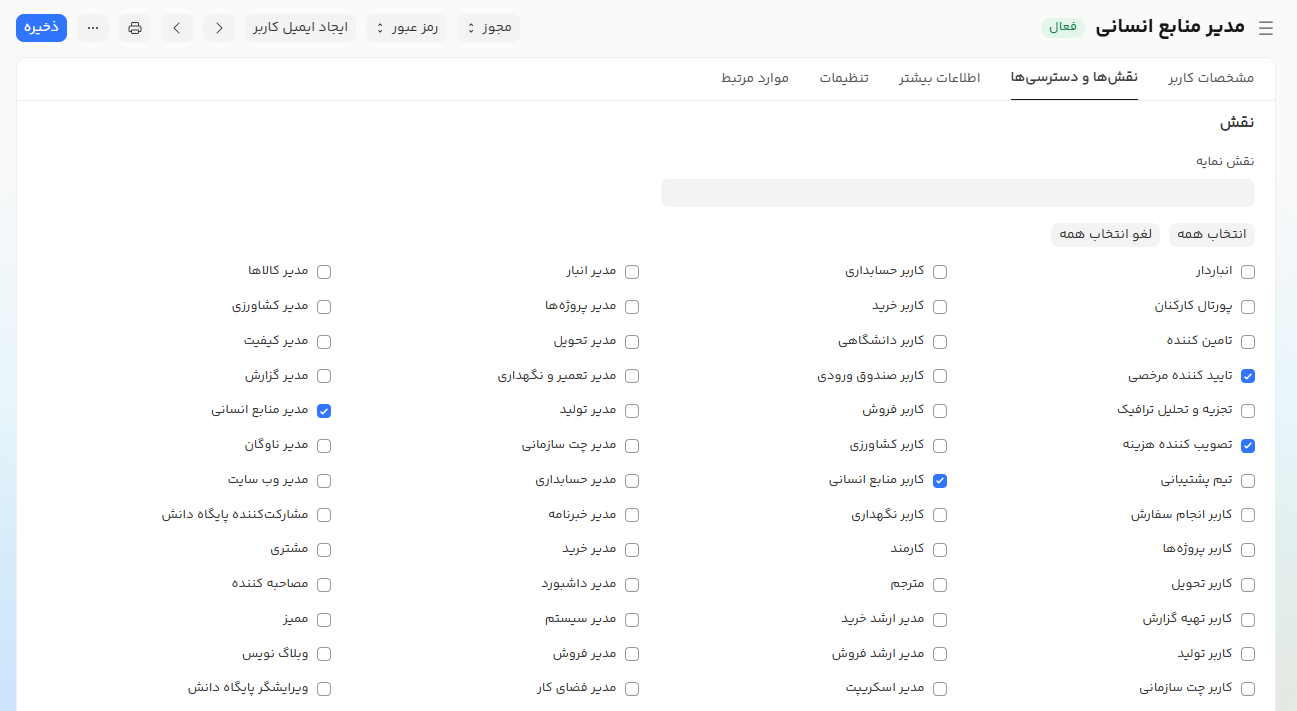Viewport: 1297px width, 711px height.
Task: Enable the پورتال کارکنان role
Action: [1248, 307]
